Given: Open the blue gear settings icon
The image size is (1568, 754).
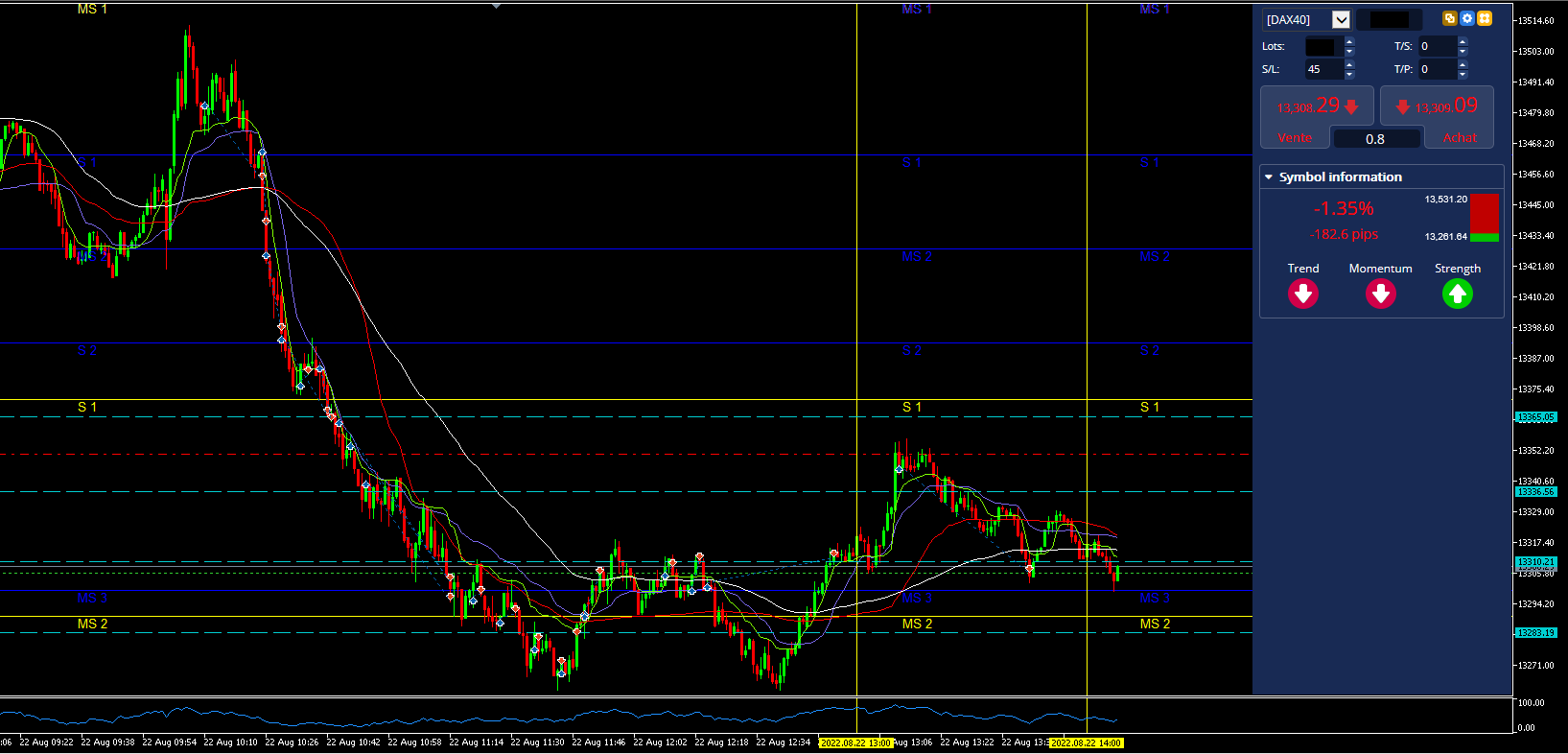Looking at the screenshot, I should click(1466, 18).
